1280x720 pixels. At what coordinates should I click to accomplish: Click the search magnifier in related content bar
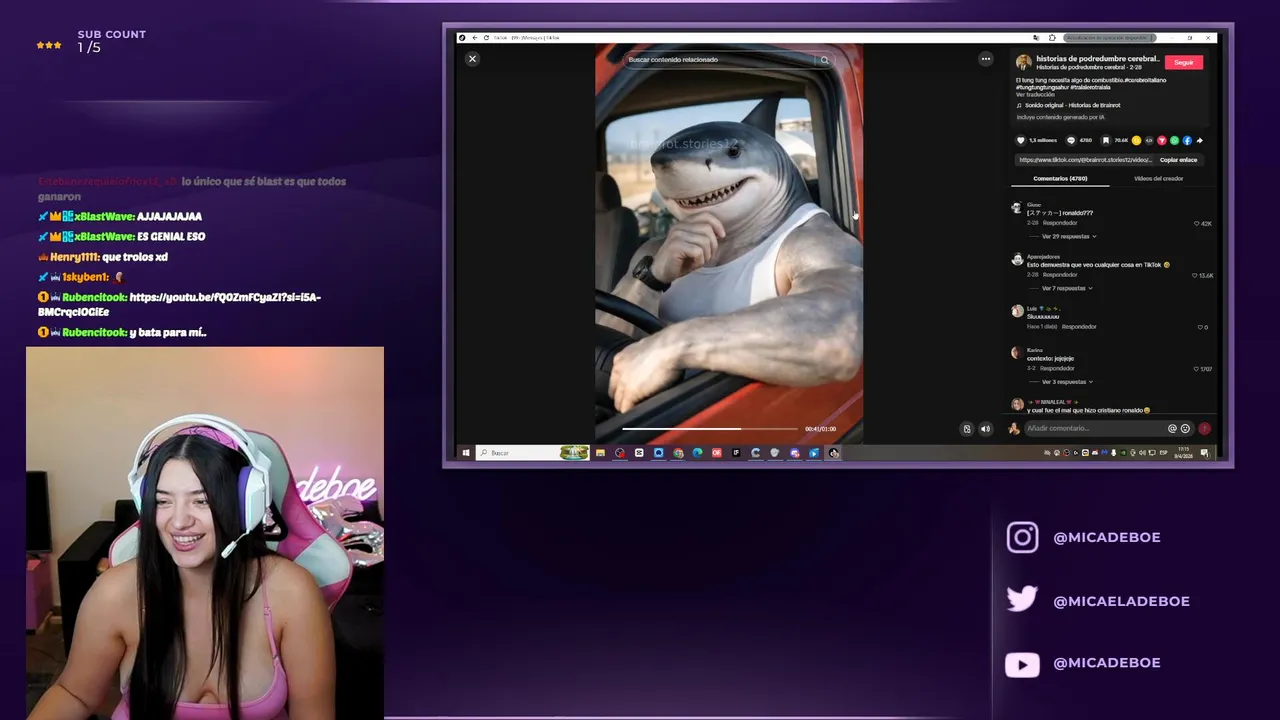(x=824, y=60)
